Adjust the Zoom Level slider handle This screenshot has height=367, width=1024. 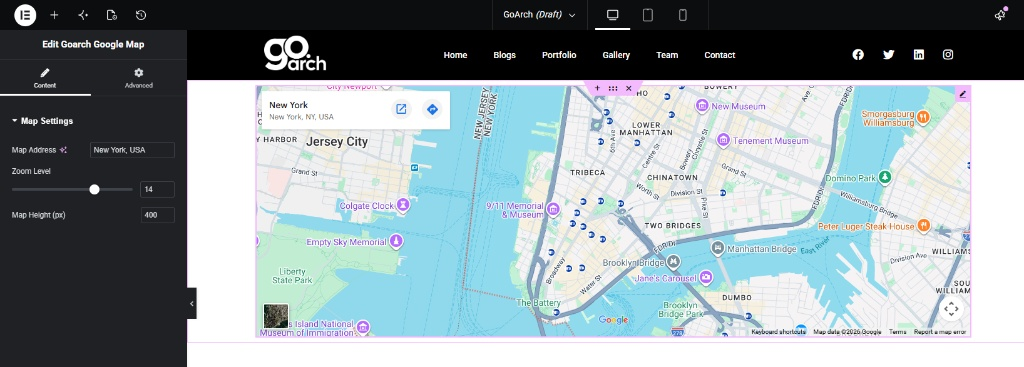click(x=94, y=189)
